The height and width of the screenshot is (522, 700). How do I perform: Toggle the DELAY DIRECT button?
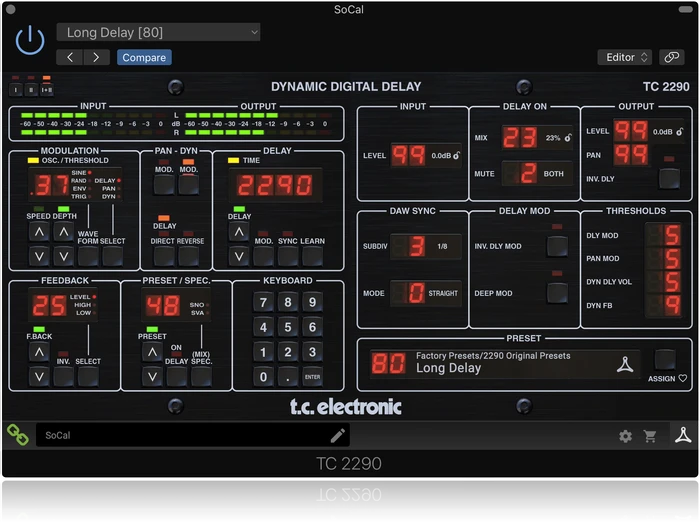(x=164, y=256)
